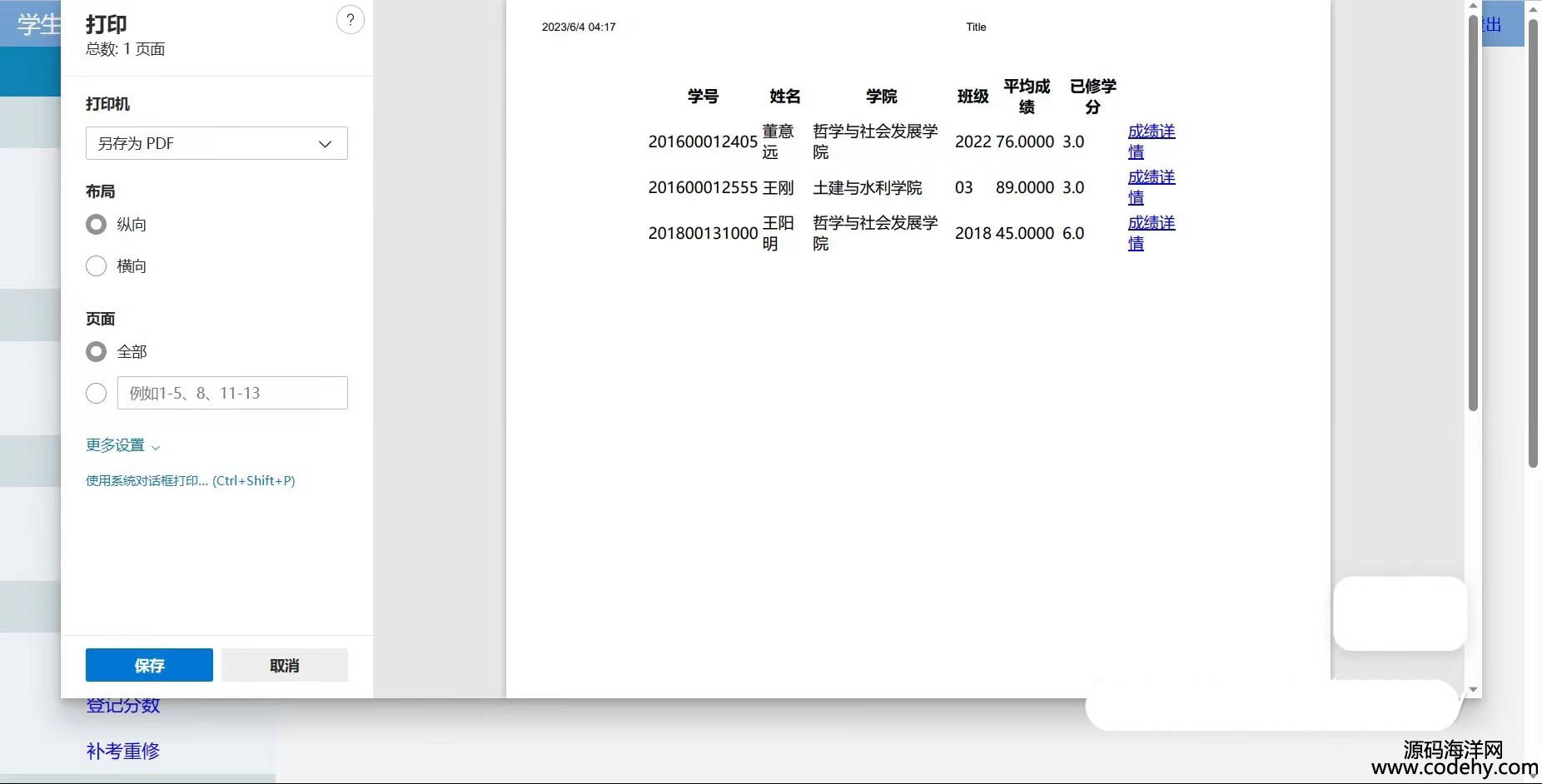Select the 横向 landscape layout option

(97, 266)
